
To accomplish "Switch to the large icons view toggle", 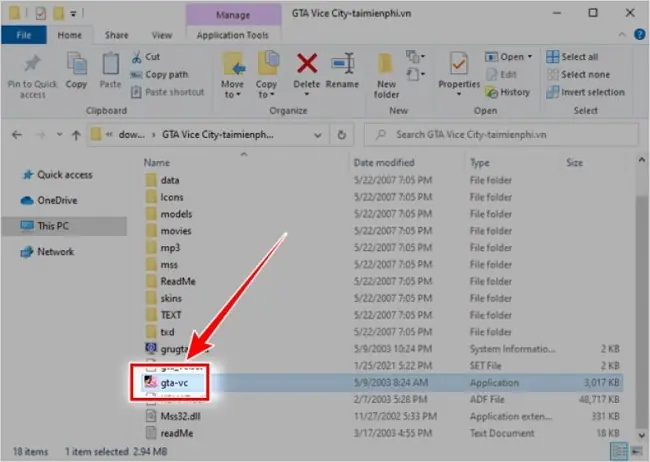I will pyautogui.click(x=636, y=451).
